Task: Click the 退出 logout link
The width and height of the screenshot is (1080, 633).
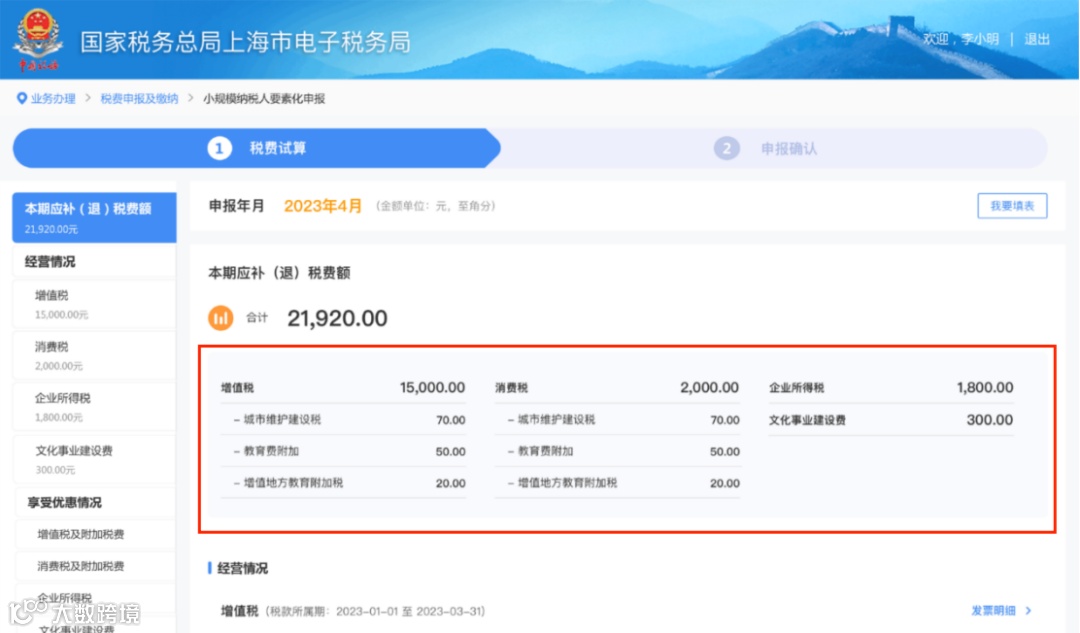Action: (x=1037, y=39)
